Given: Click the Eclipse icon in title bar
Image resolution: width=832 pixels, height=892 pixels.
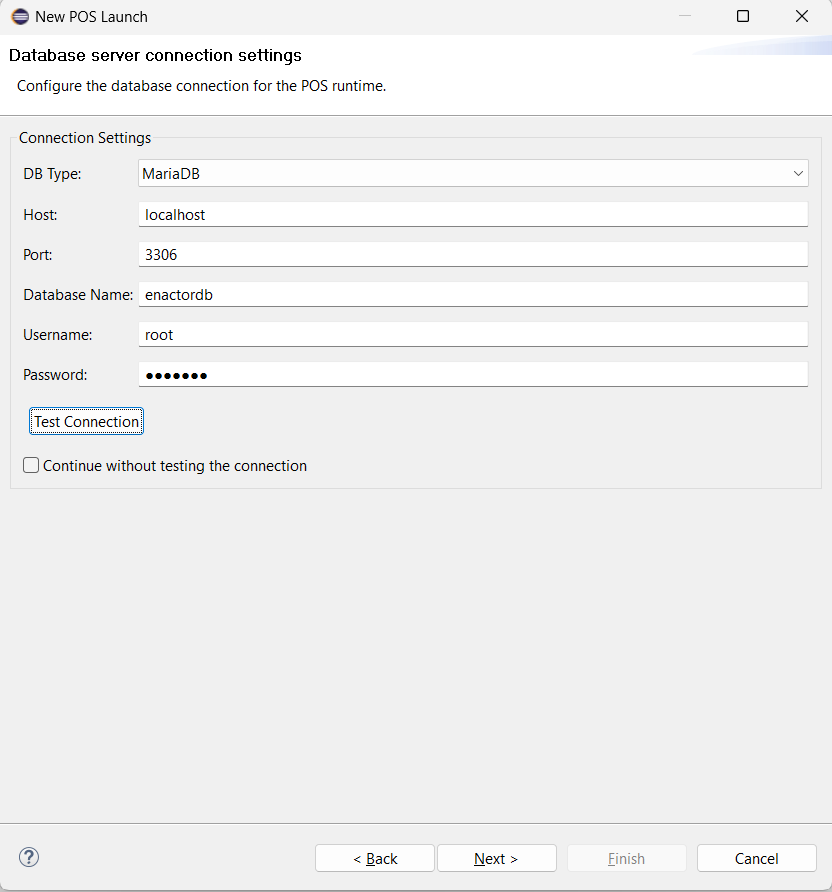Looking at the screenshot, I should click(x=20, y=16).
